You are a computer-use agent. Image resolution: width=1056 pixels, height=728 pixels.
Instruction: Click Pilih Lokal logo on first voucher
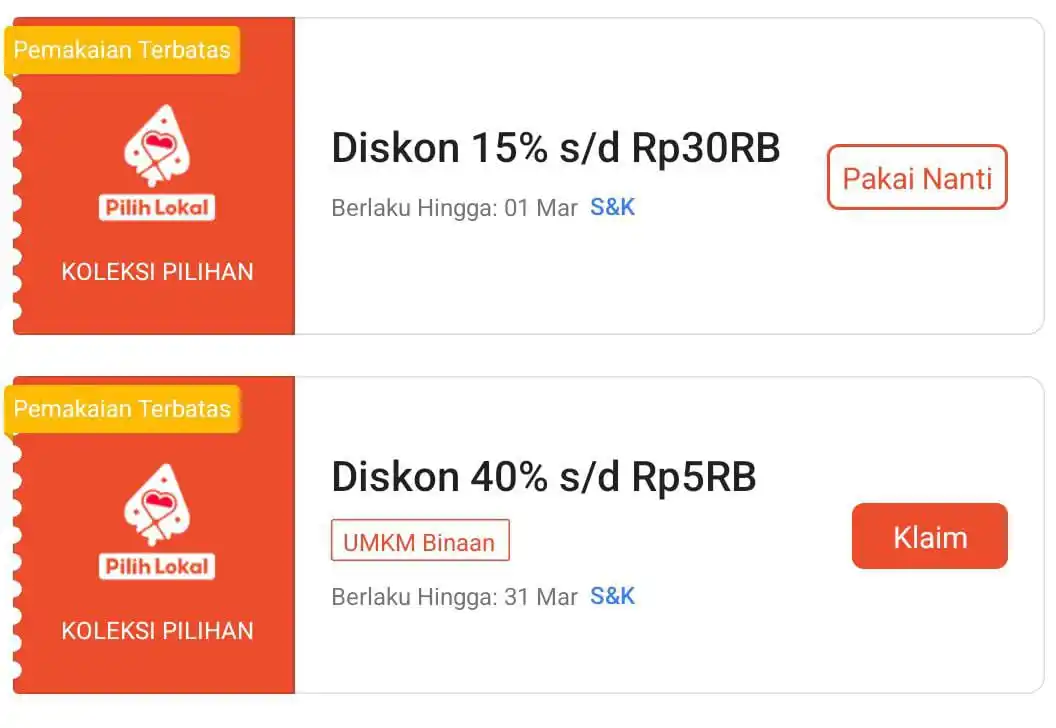coord(157,162)
